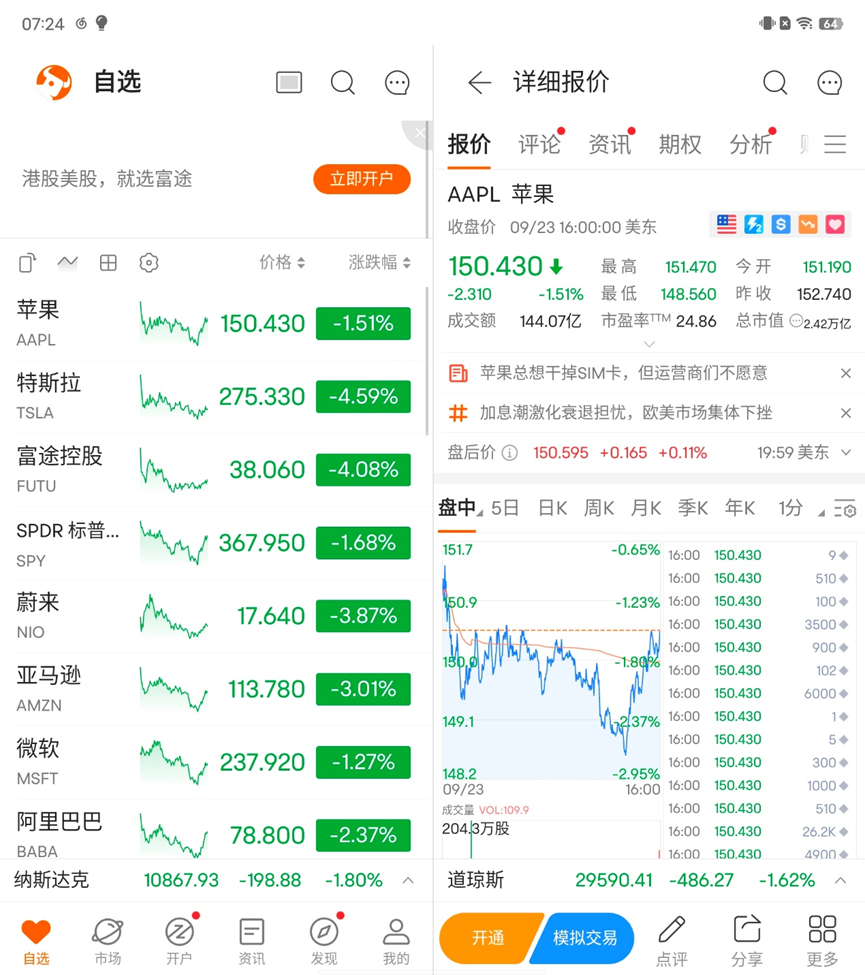Image resolution: width=865 pixels, height=975 pixels.
Task: Open the hamburger menu beside quote tabs
Action: (835, 144)
